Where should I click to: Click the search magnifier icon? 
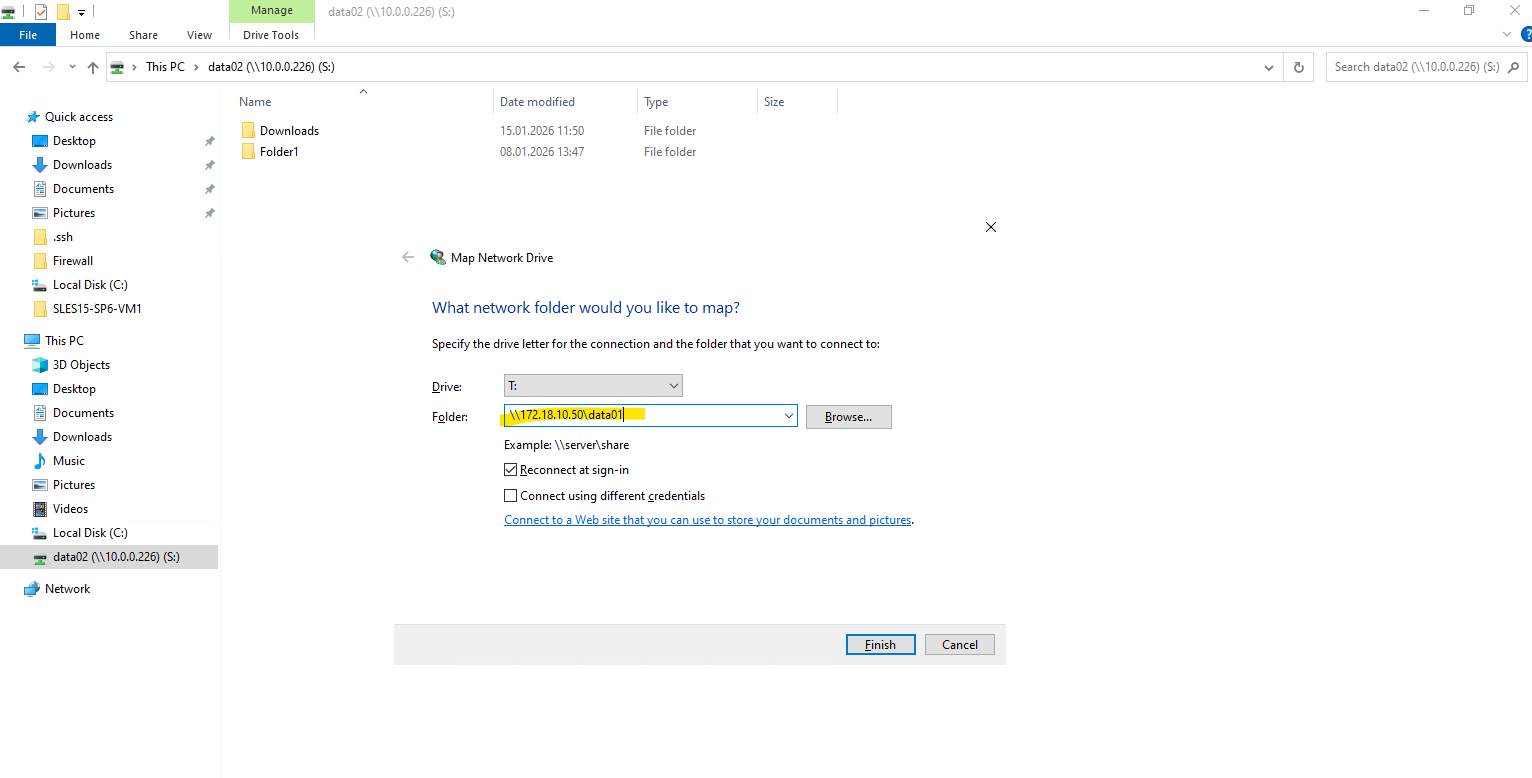(1514, 67)
